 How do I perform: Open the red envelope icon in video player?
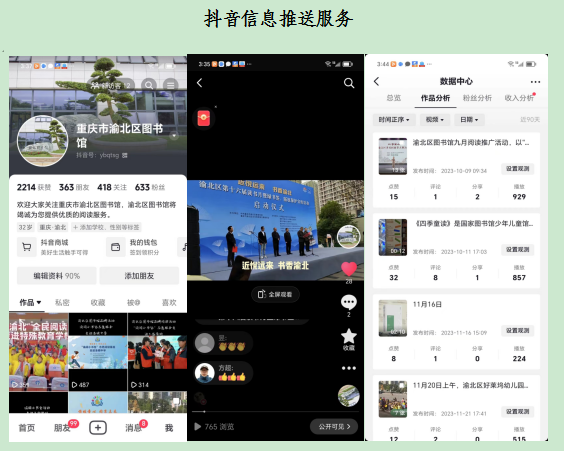tap(204, 118)
